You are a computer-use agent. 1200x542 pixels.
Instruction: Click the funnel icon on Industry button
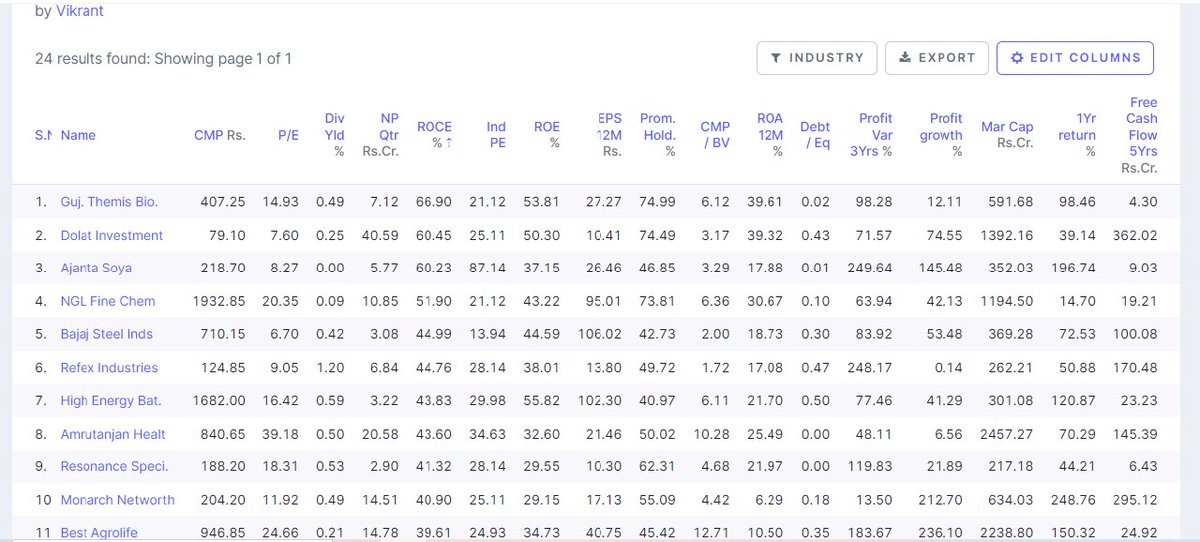[776, 58]
